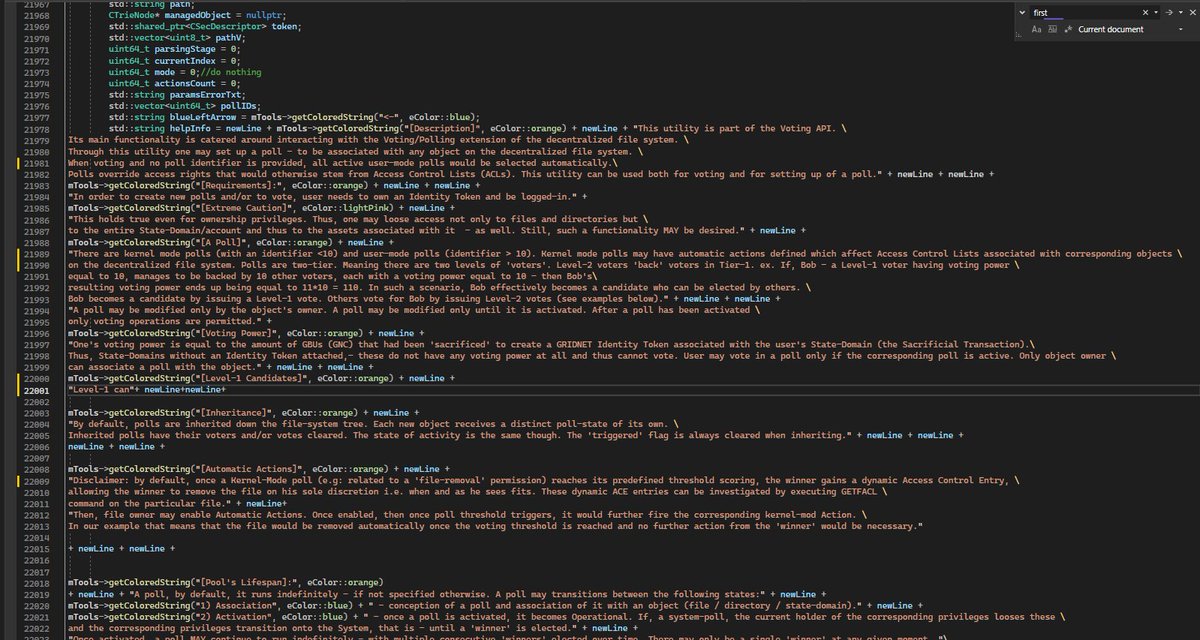Toggle Match case (Aa)

point(1037,30)
